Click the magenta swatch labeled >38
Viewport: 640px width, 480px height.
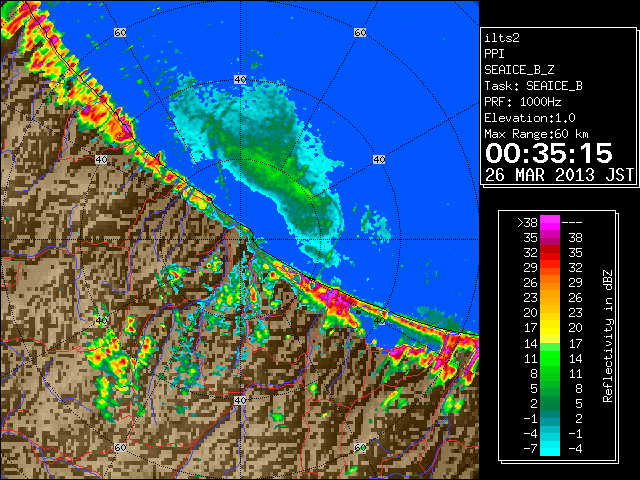click(x=550, y=222)
